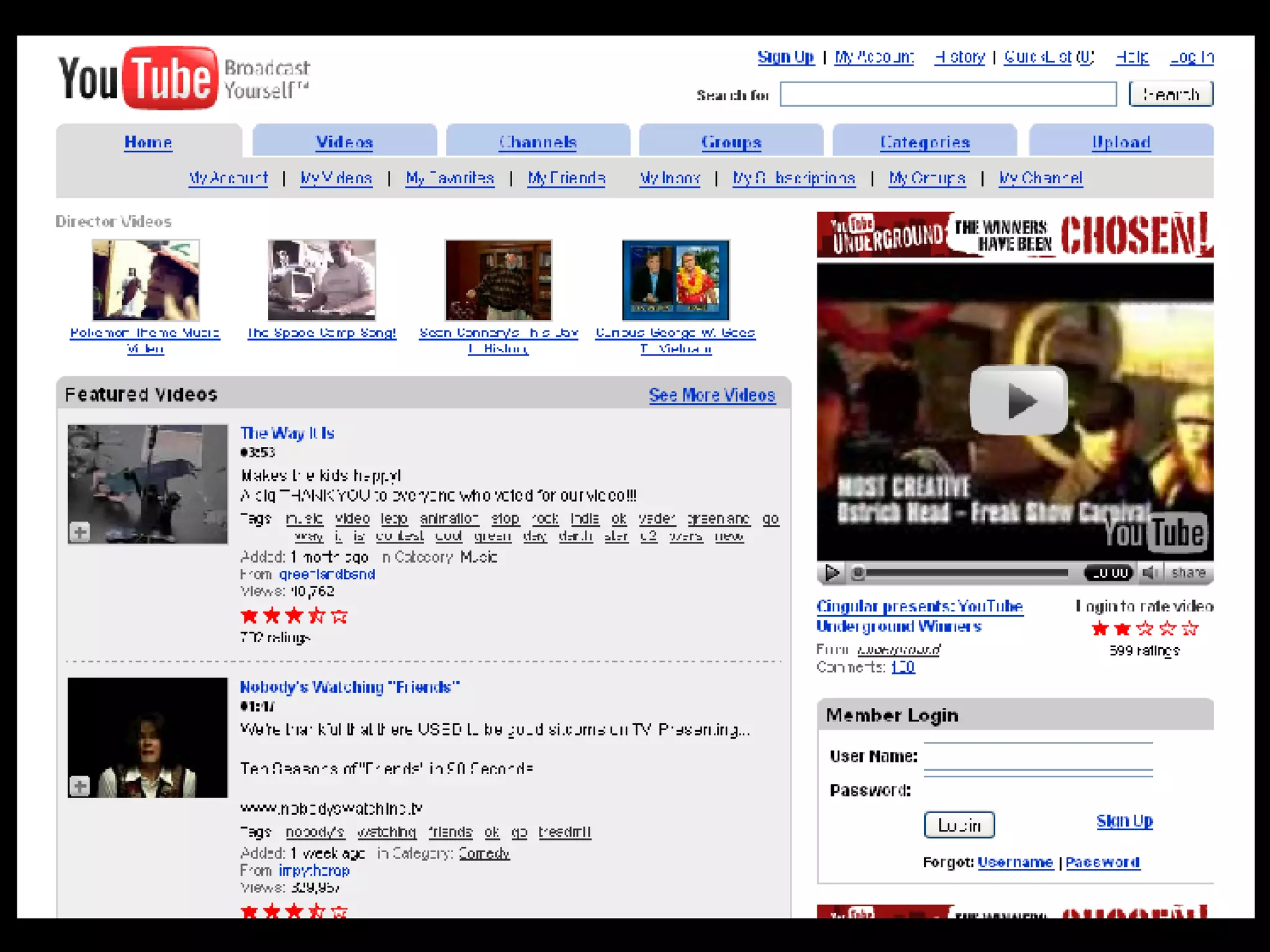Image resolution: width=1270 pixels, height=952 pixels.
Task: Add 'The Way It Is' via plus icon
Action: [x=79, y=532]
